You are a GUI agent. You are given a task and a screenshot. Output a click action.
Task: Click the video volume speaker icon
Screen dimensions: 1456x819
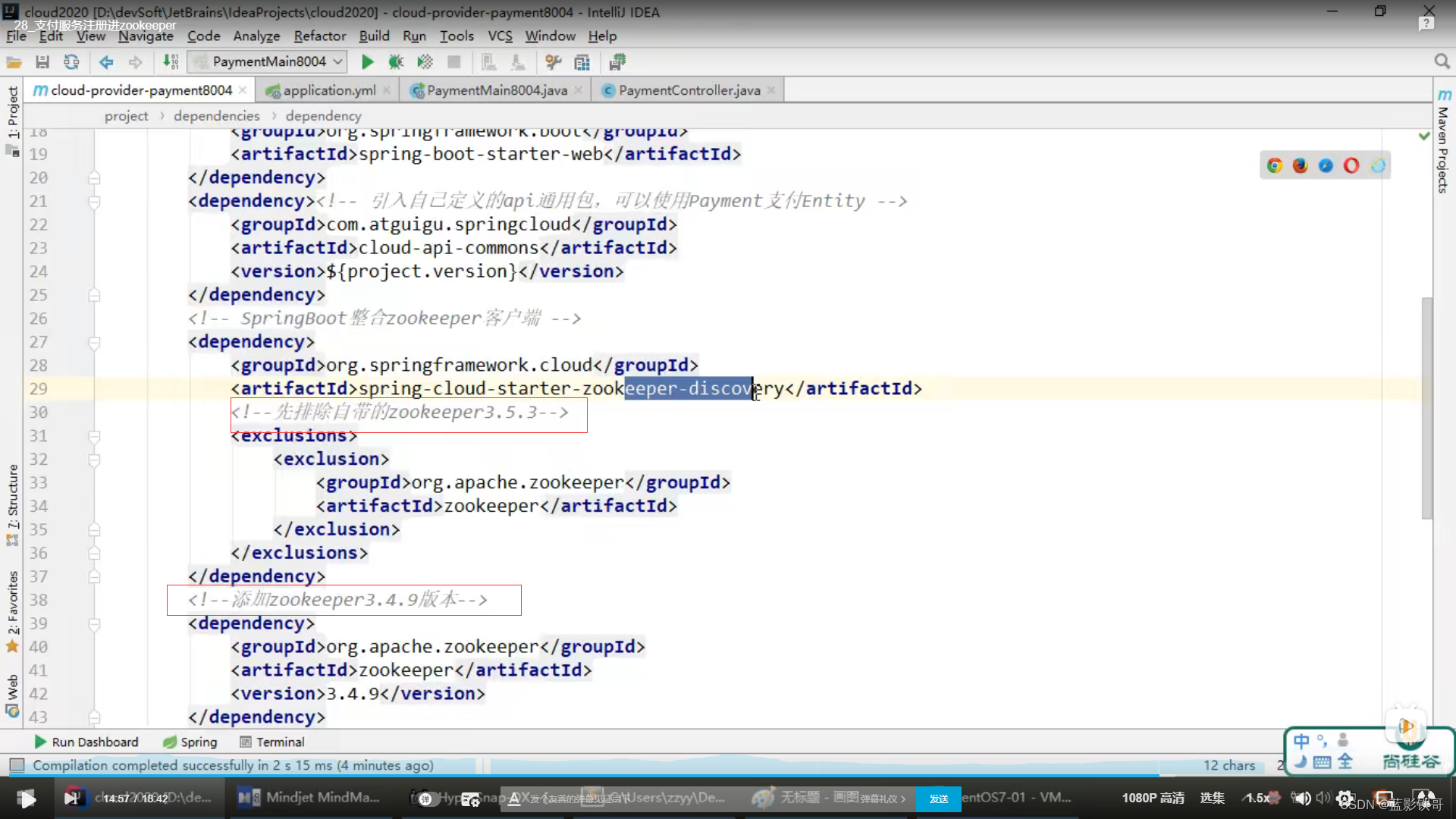1302,798
